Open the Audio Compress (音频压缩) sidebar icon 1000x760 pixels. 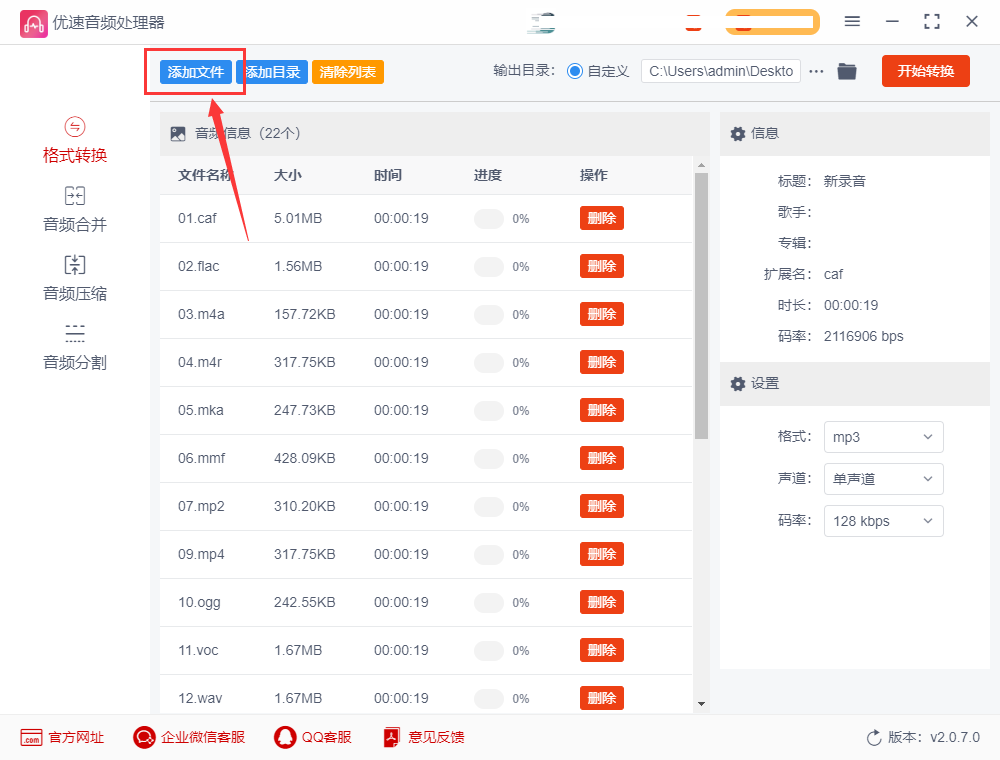tap(75, 265)
